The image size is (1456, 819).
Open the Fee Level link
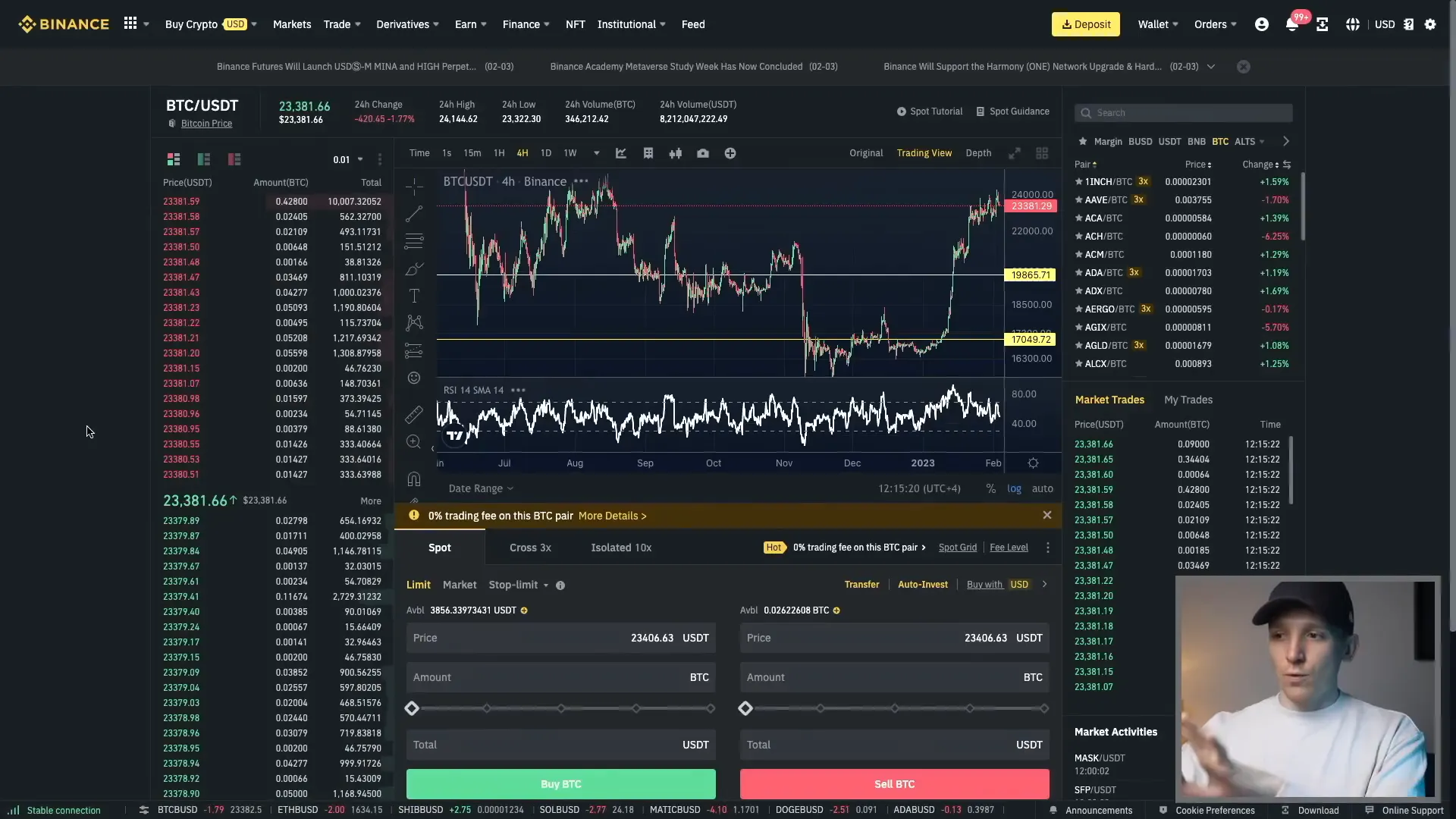click(1009, 548)
